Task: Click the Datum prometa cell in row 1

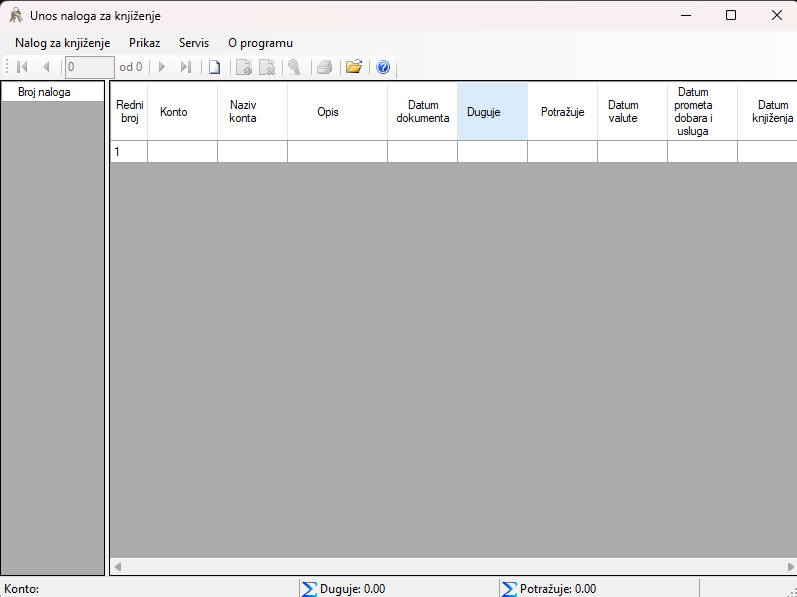Action: click(702, 151)
